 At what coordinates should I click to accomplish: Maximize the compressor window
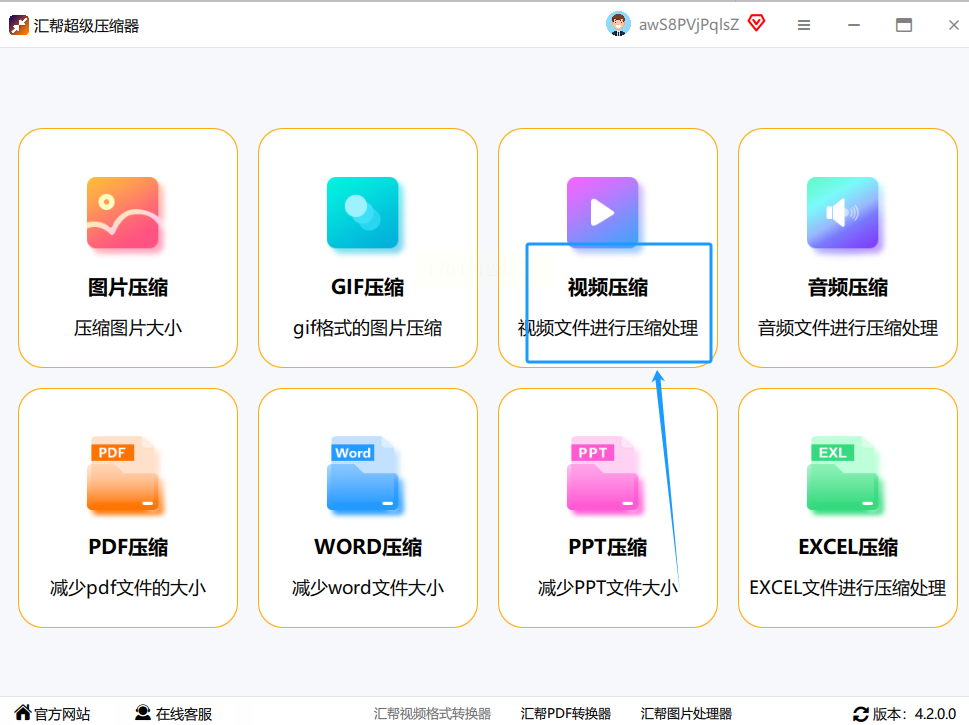[x=904, y=25]
